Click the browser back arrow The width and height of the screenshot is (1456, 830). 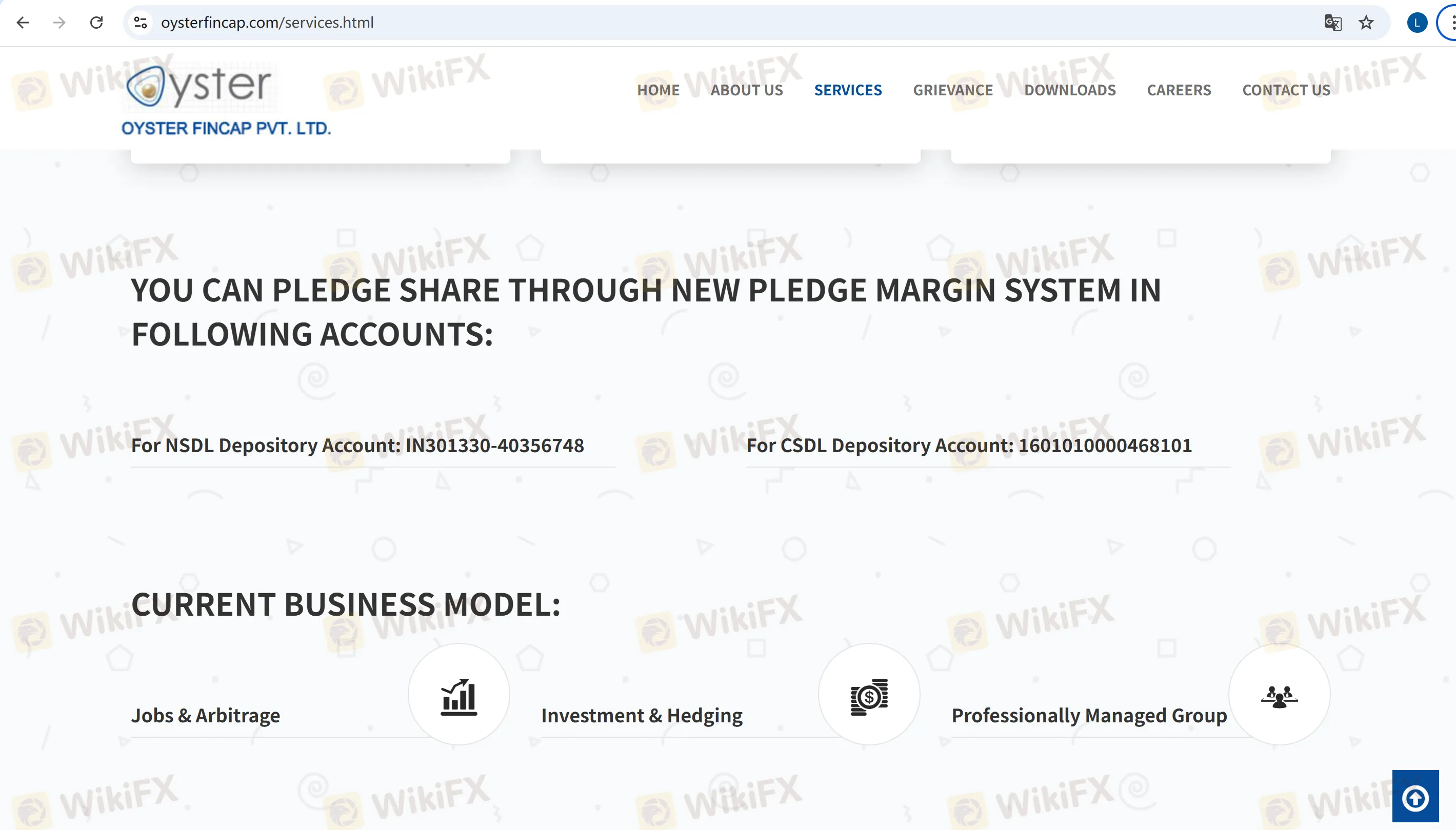coord(23,23)
